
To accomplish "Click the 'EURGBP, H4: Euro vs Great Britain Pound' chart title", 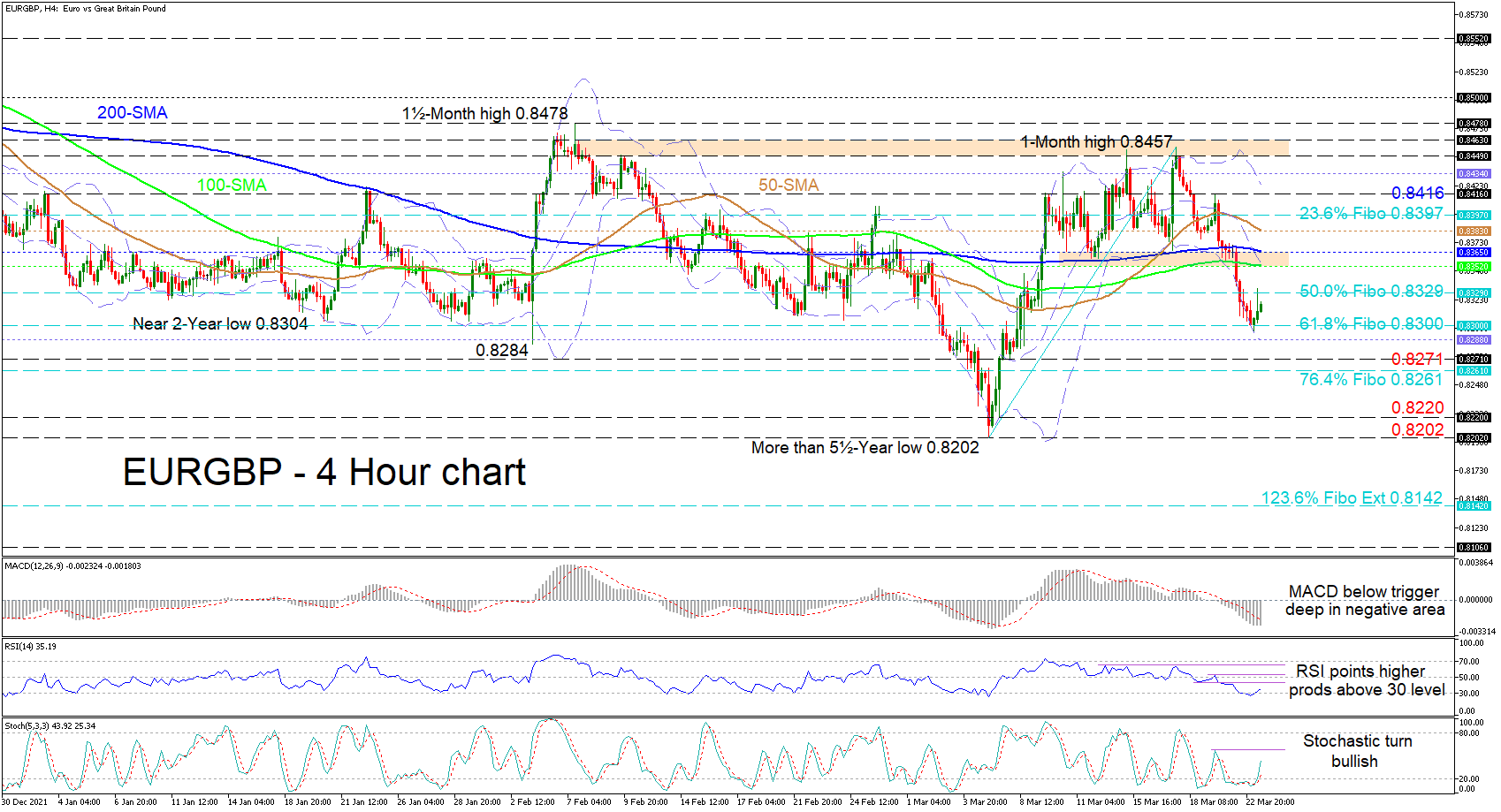I will click(85, 9).
